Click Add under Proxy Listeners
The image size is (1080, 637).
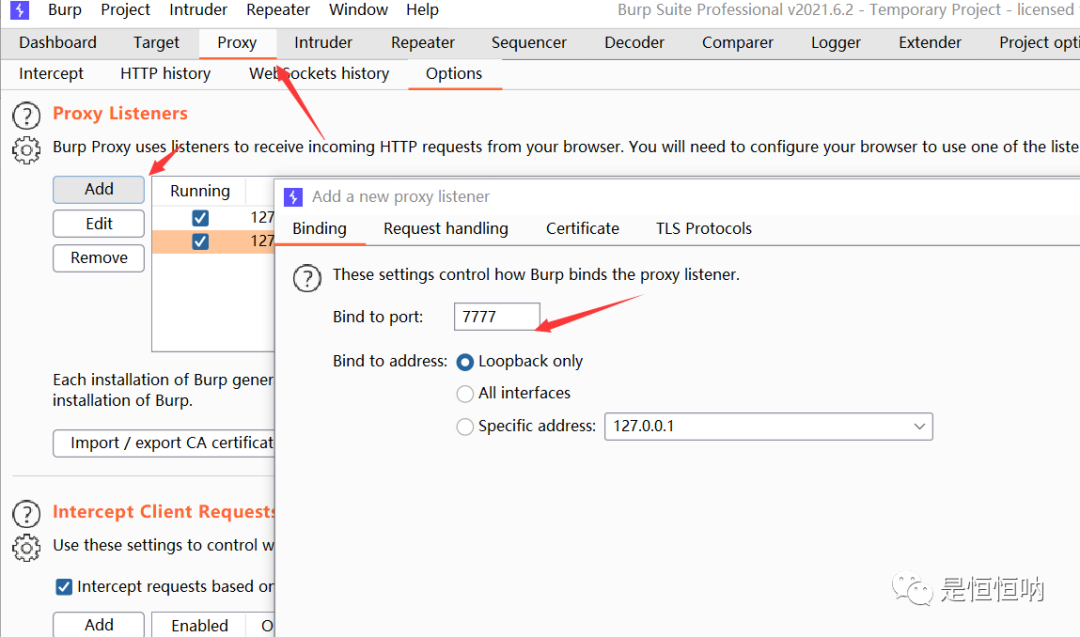tap(98, 189)
